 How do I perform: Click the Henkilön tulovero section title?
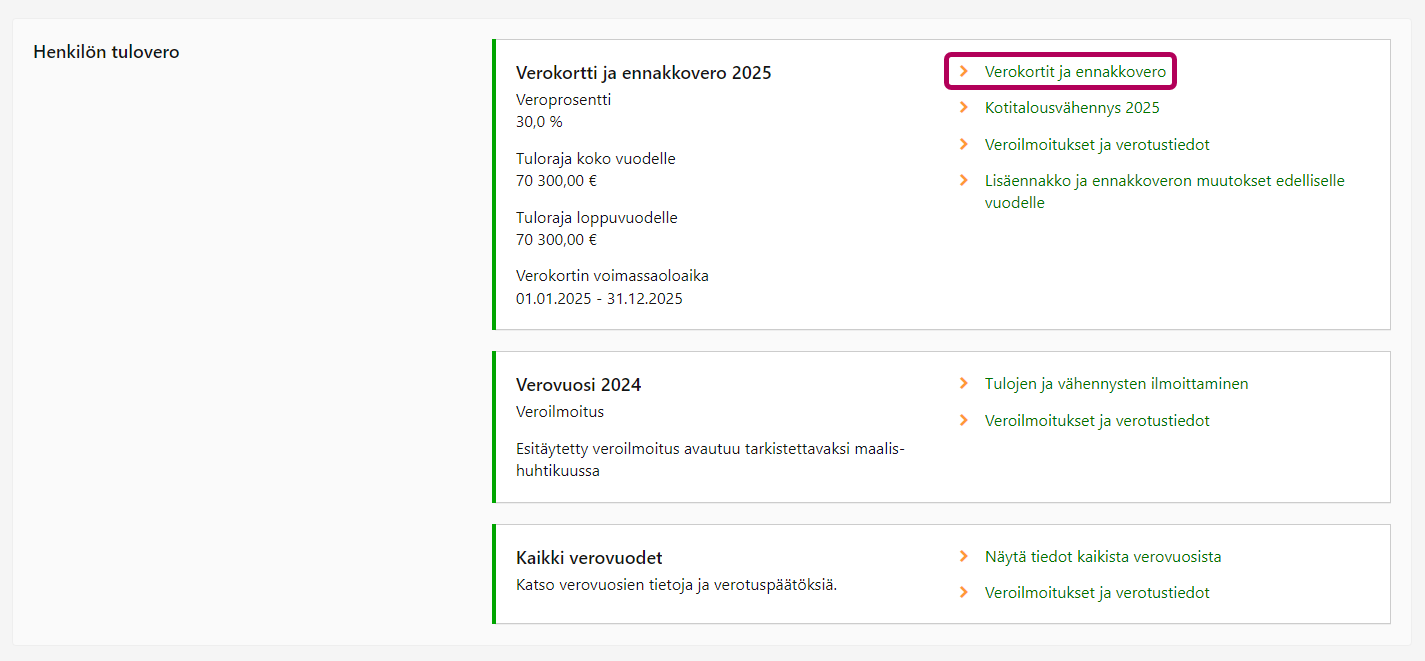coord(106,52)
